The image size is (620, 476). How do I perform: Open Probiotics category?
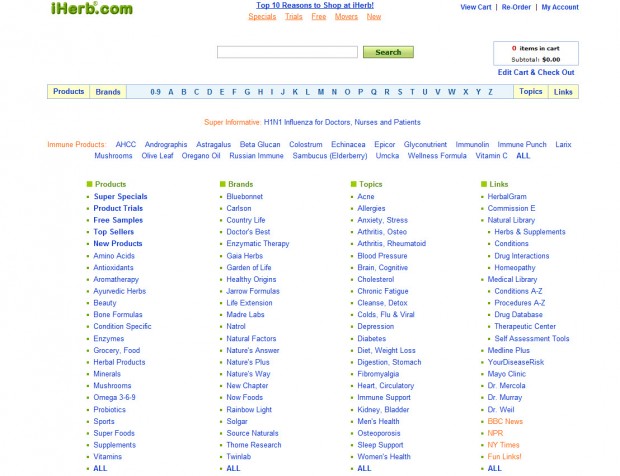109,410
